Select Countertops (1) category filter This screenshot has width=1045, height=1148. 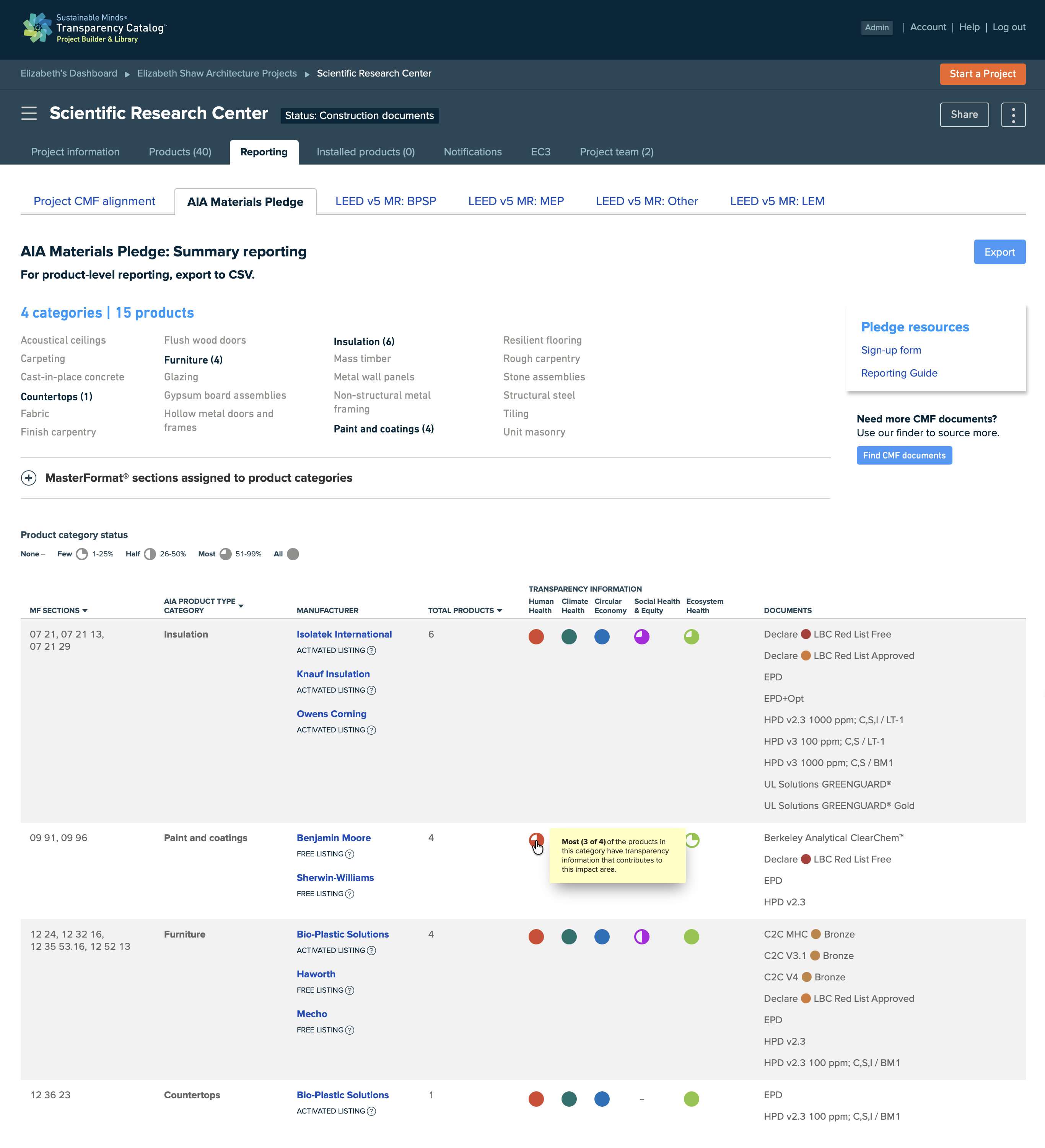56,397
